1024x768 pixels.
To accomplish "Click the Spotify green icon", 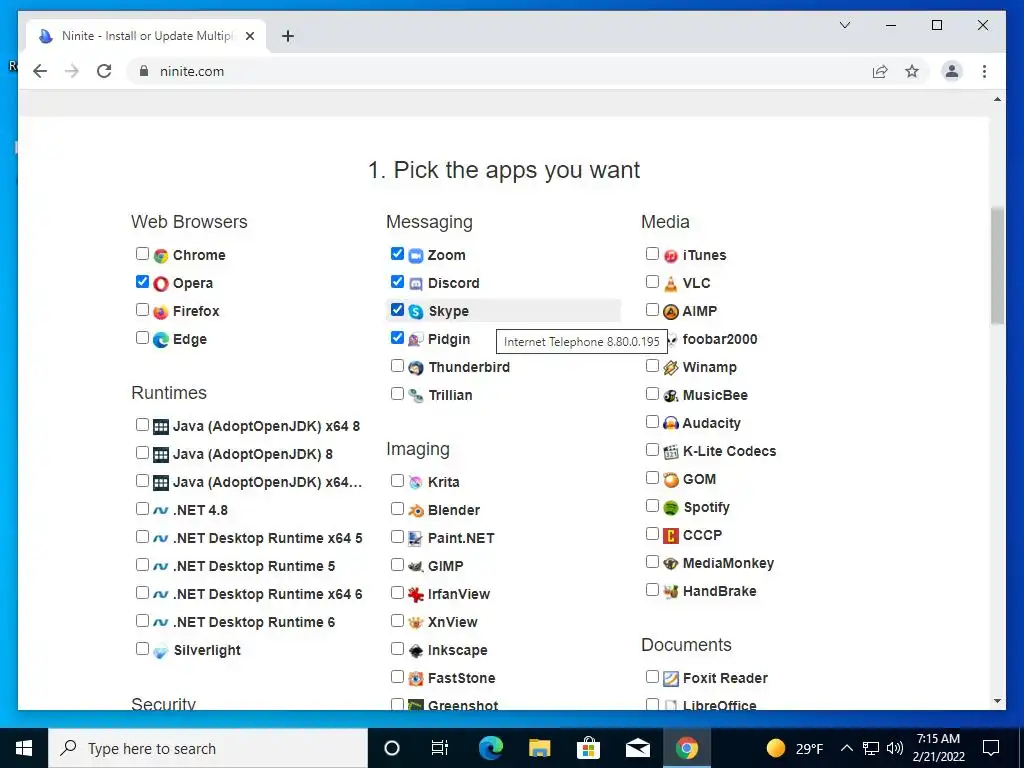I will tap(671, 507).
